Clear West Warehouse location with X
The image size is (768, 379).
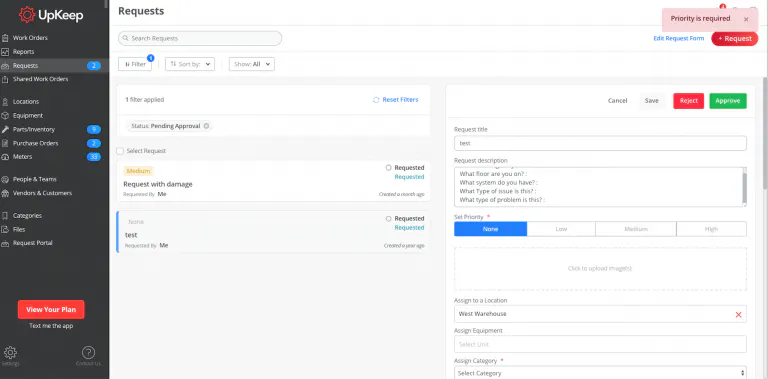pos(739,314)
